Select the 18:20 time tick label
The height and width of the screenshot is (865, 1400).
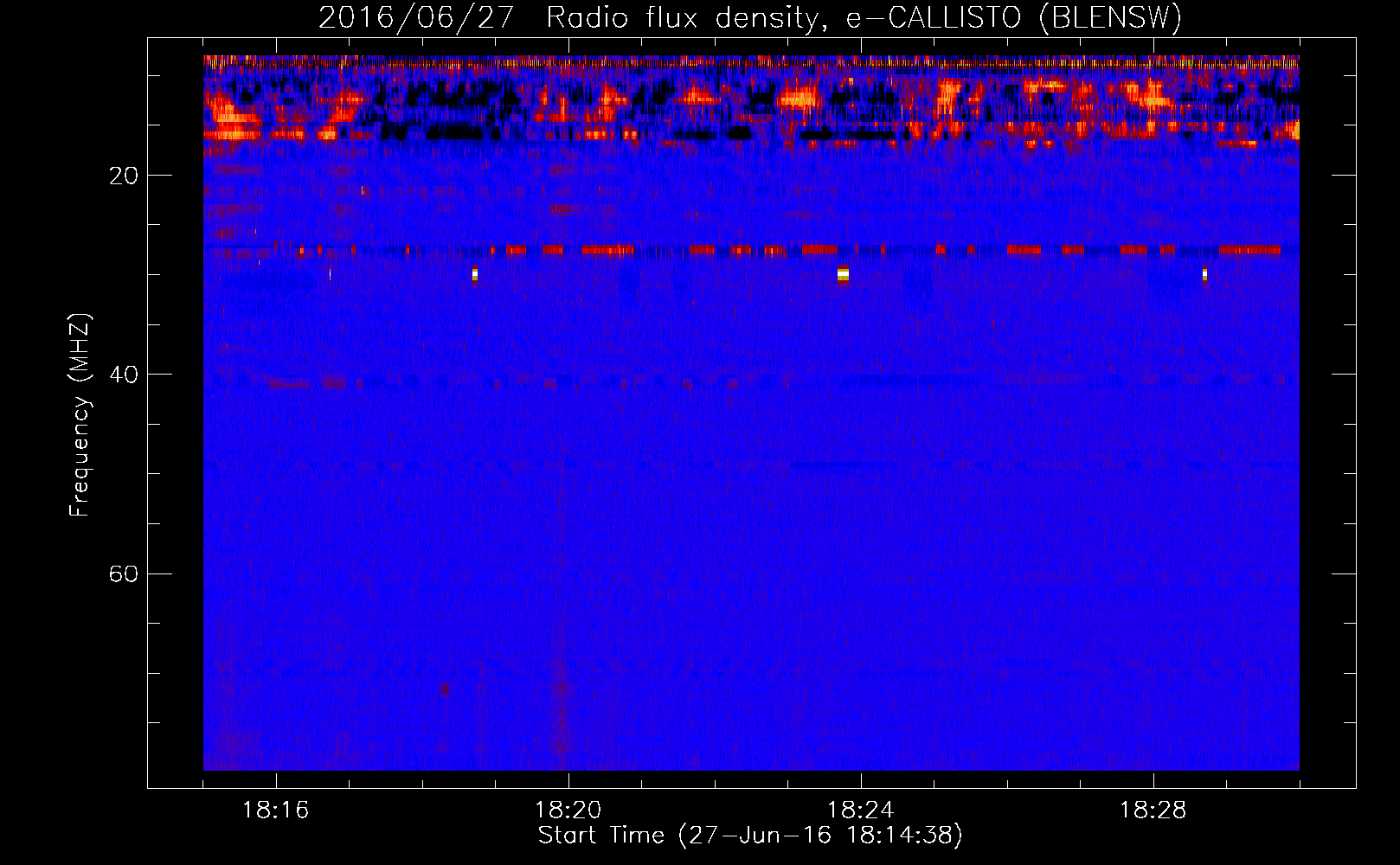tap(568, 811)
